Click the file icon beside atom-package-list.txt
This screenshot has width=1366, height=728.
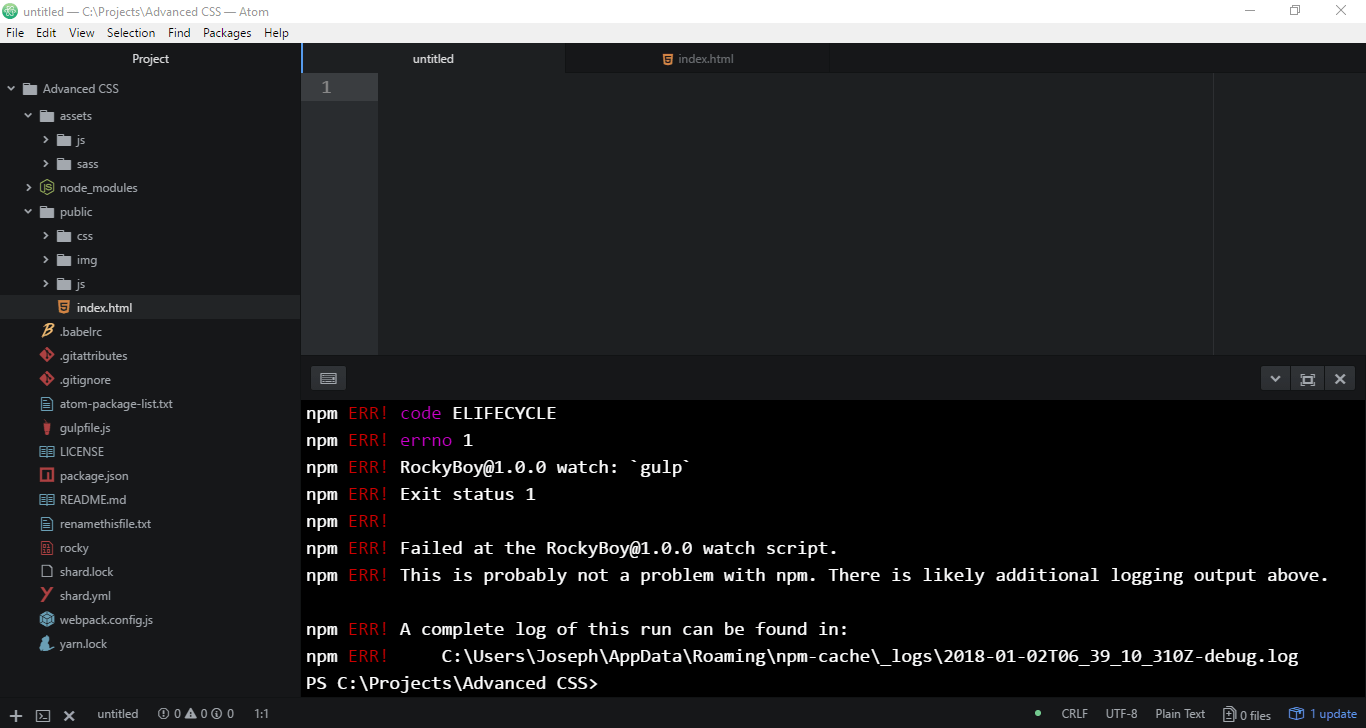pos(46,404)
